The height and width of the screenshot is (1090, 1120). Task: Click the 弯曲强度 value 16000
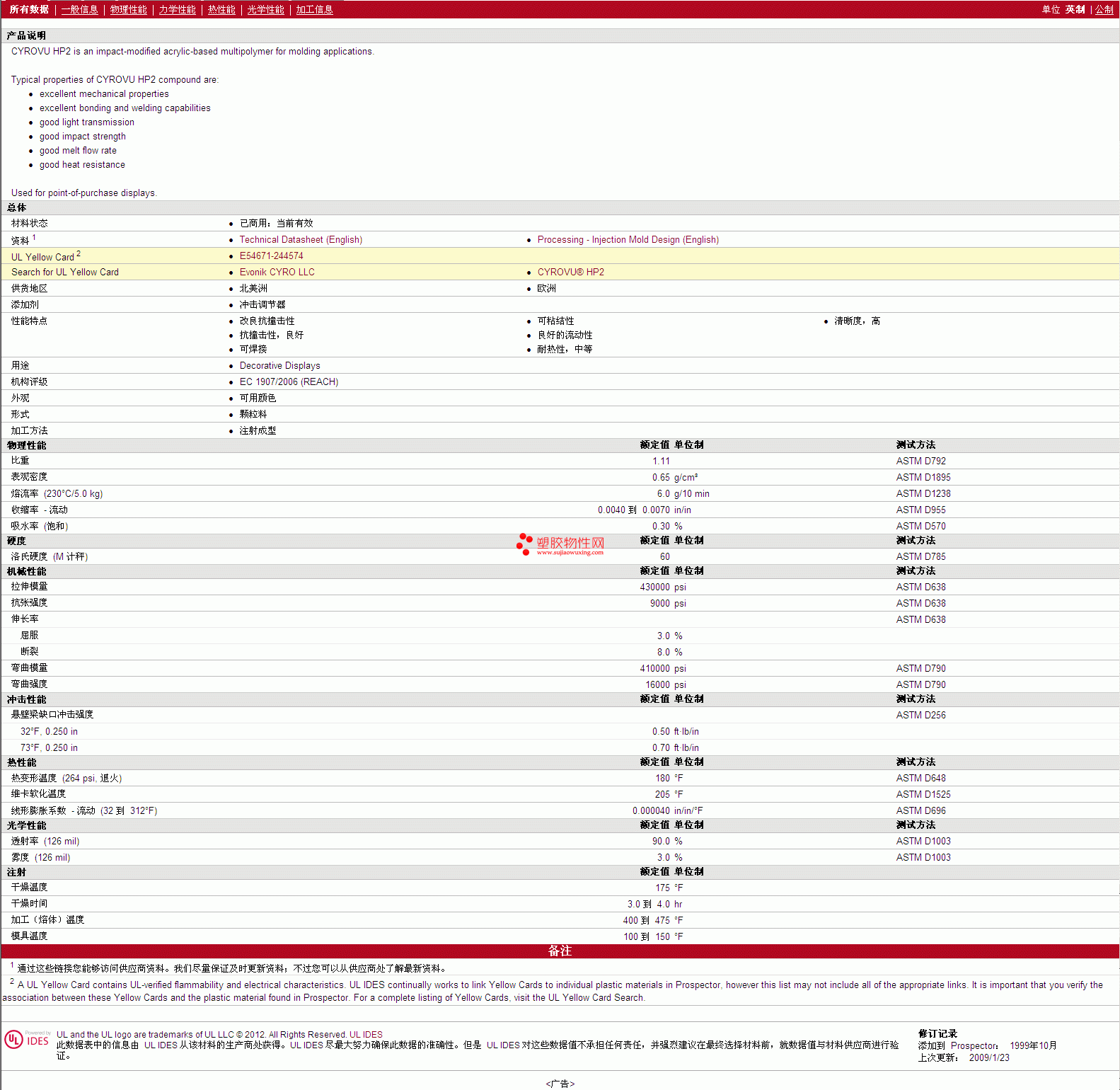tap(657, 685)
